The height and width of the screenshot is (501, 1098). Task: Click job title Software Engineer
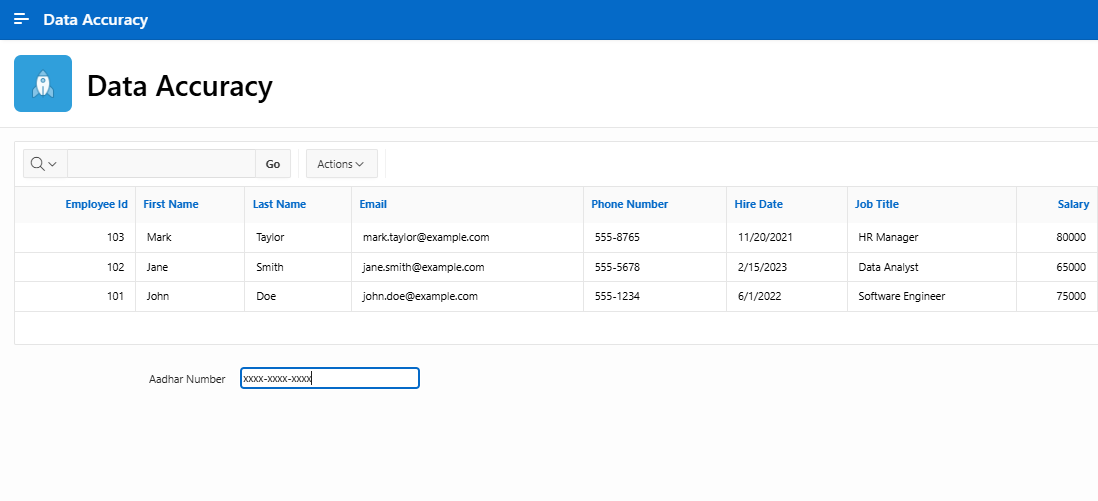pyautogui.click(x=902, y=296)
